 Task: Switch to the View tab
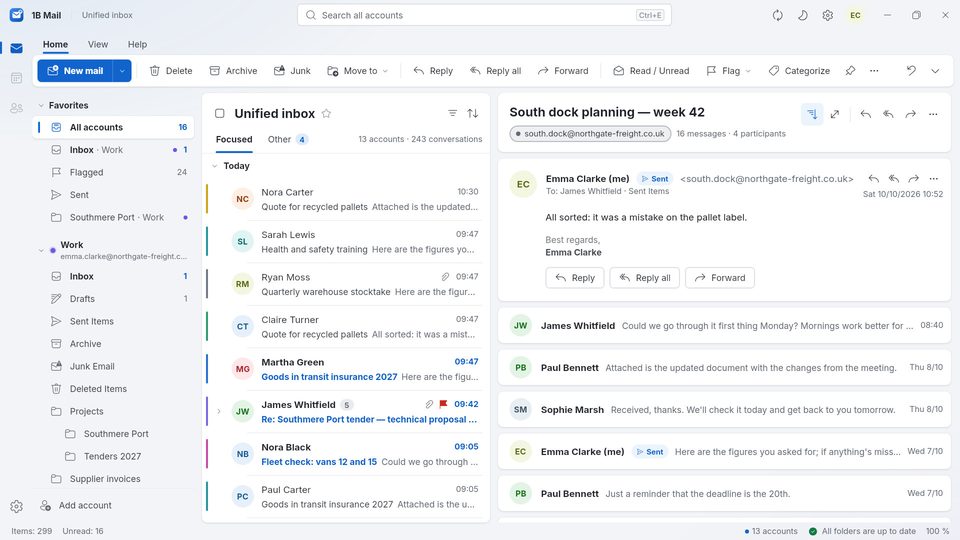[x=98, y=45]
